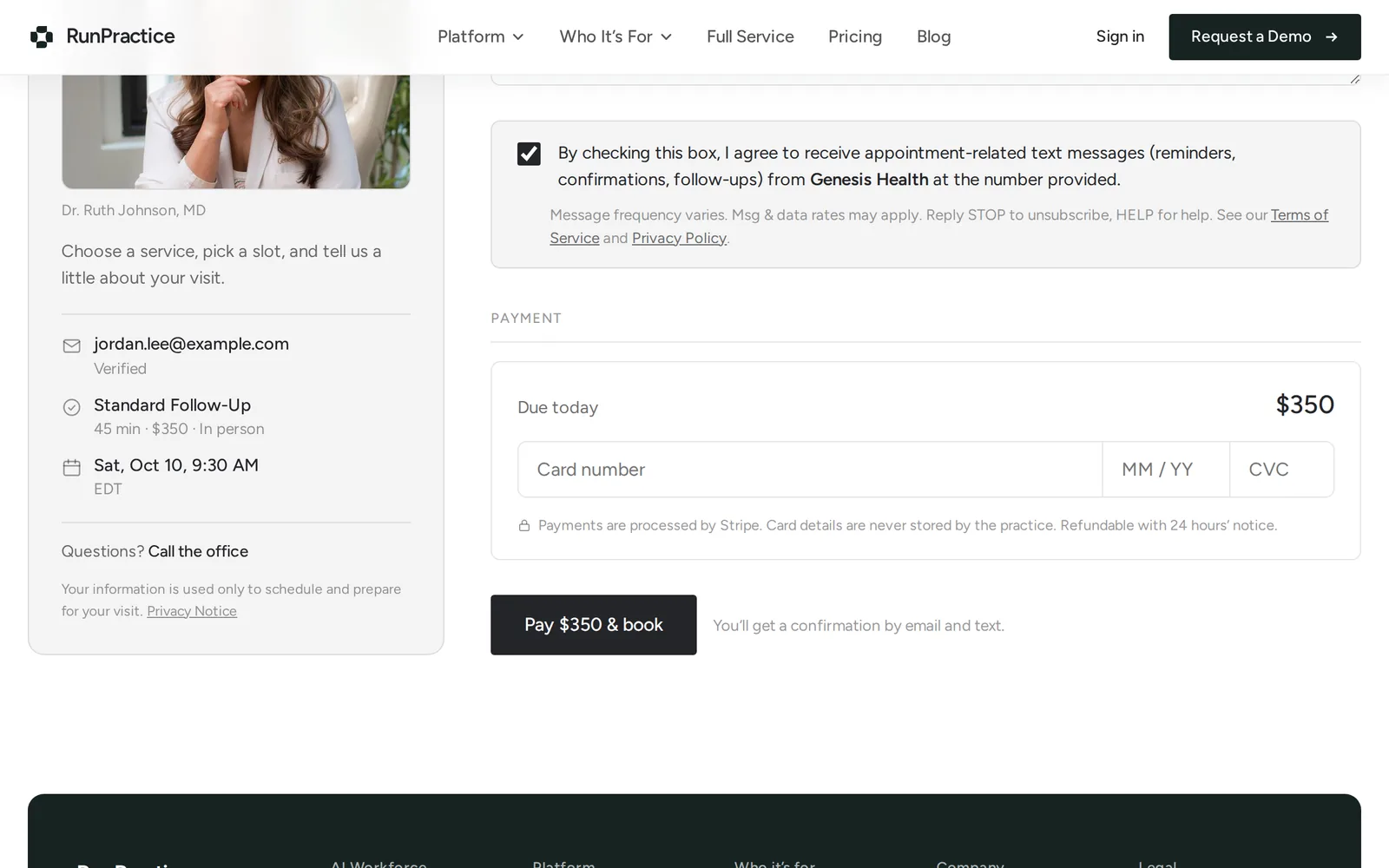Click the RunPractice brand name
Image resolution: width=1389 pixels, height=868 pixels.
121,36
